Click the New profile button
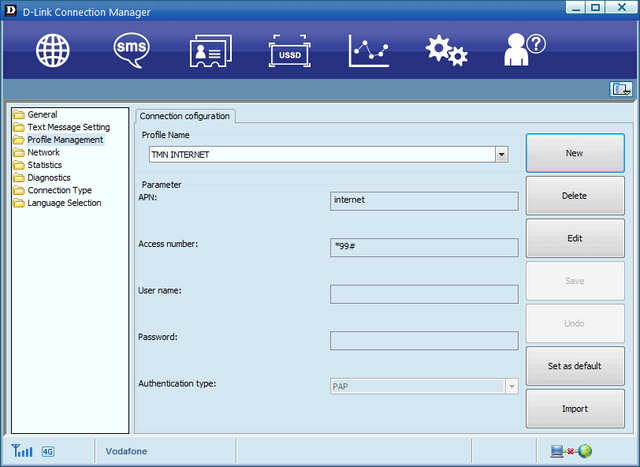 click(x=574, y=153)
